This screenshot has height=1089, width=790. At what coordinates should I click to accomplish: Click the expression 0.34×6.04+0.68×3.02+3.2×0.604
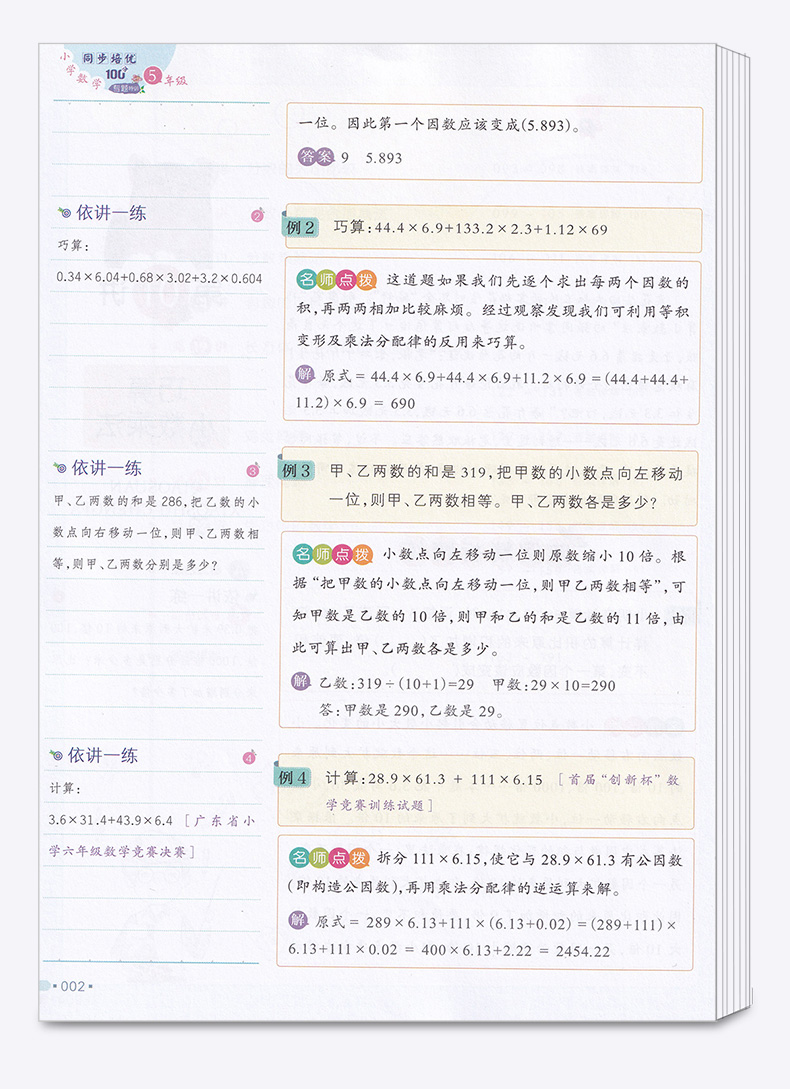tap(159, 278)
